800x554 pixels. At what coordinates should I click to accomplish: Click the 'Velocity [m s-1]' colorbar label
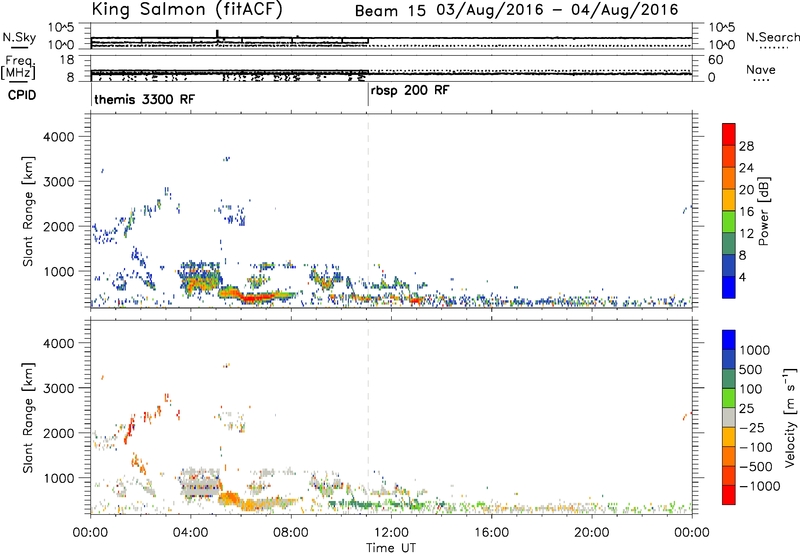[790, 417]
